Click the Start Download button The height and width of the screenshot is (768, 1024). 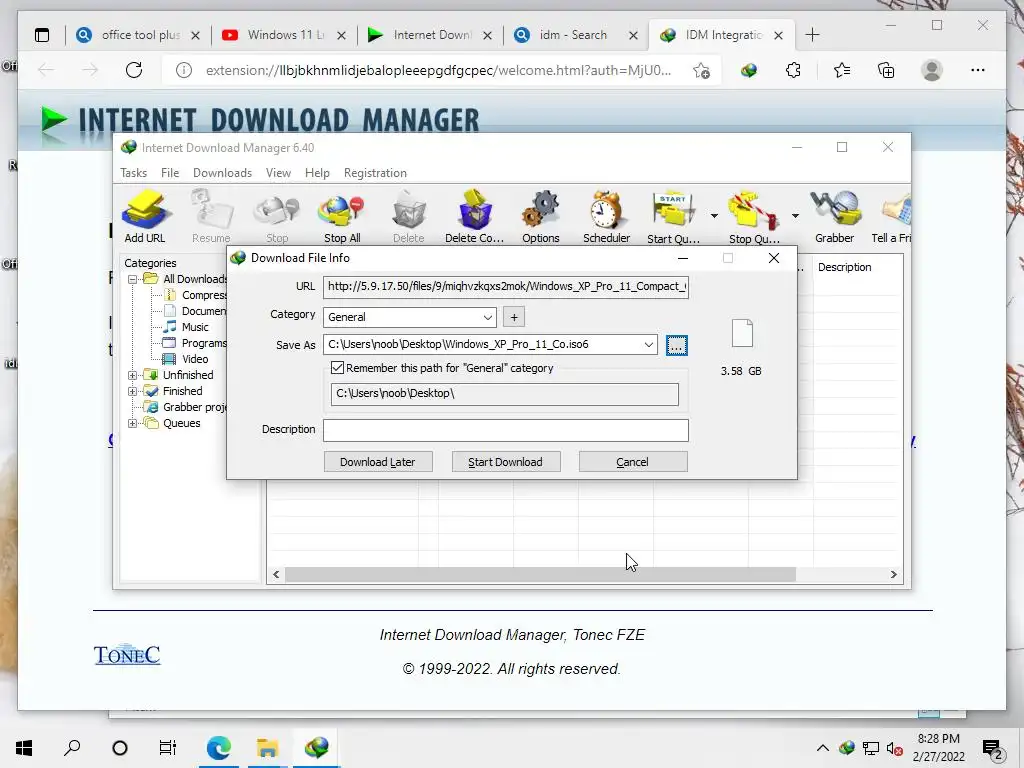[x=505, y=462]
